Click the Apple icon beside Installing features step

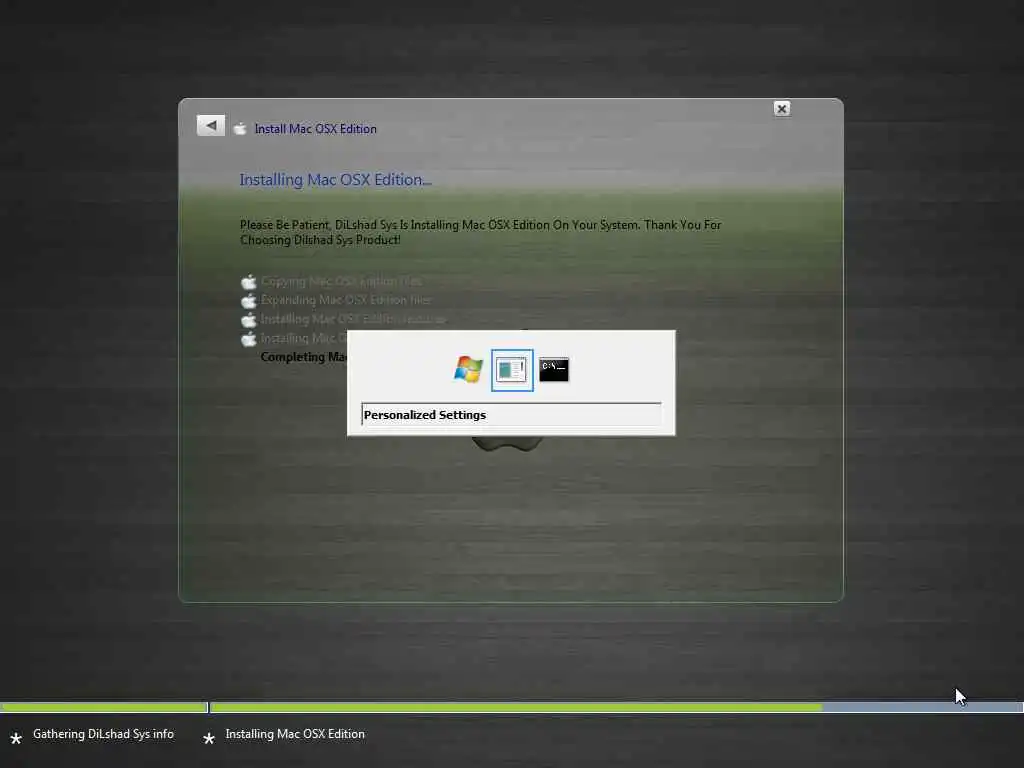coord(249,320)
